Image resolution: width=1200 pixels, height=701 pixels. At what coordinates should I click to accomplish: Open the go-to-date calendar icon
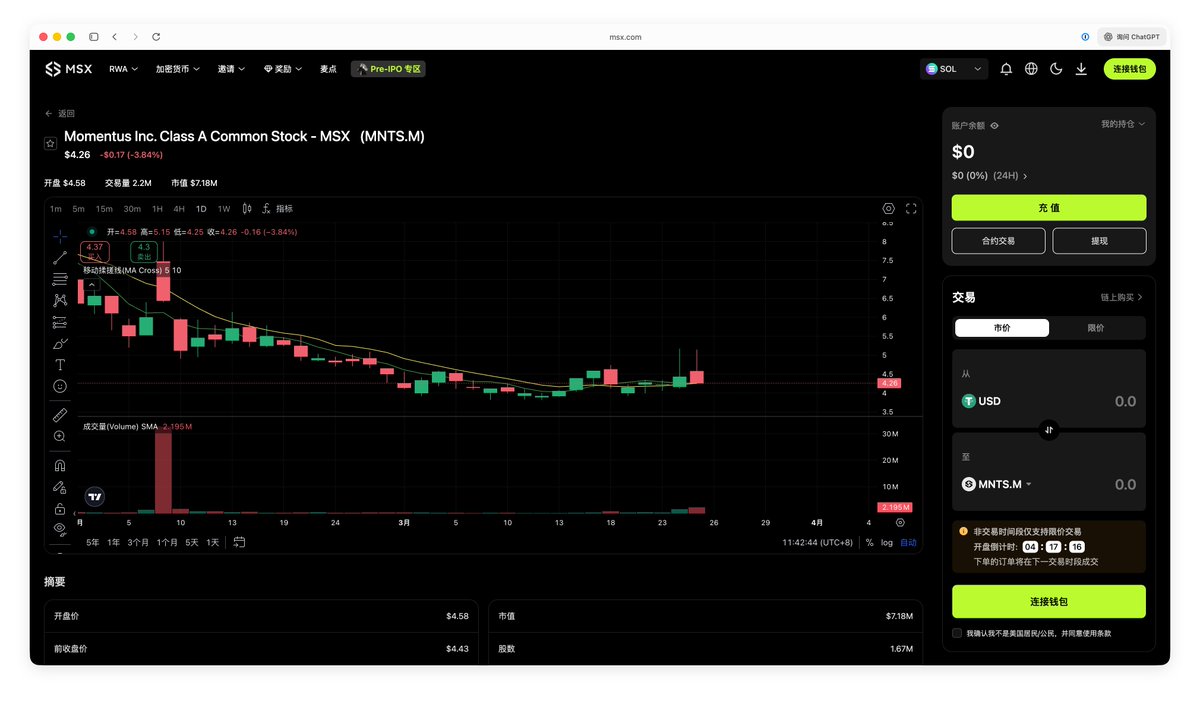click(239, 542)
